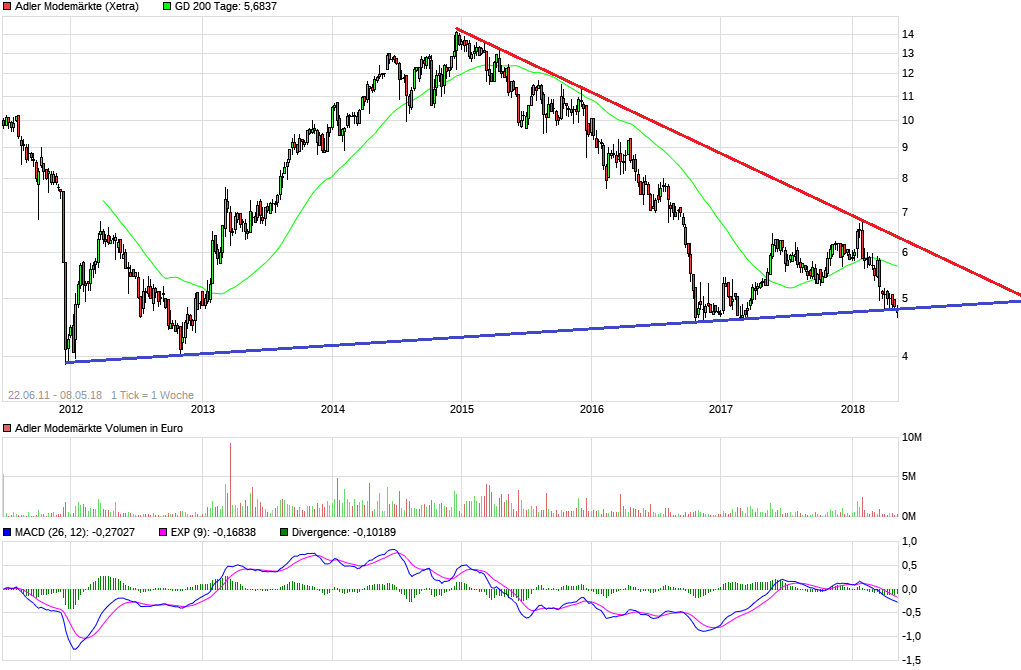The width and height of the screenshot is (1021, 670).
Task: Click the Volumen in Euro legend swatch
Action: tap(8, 428)
